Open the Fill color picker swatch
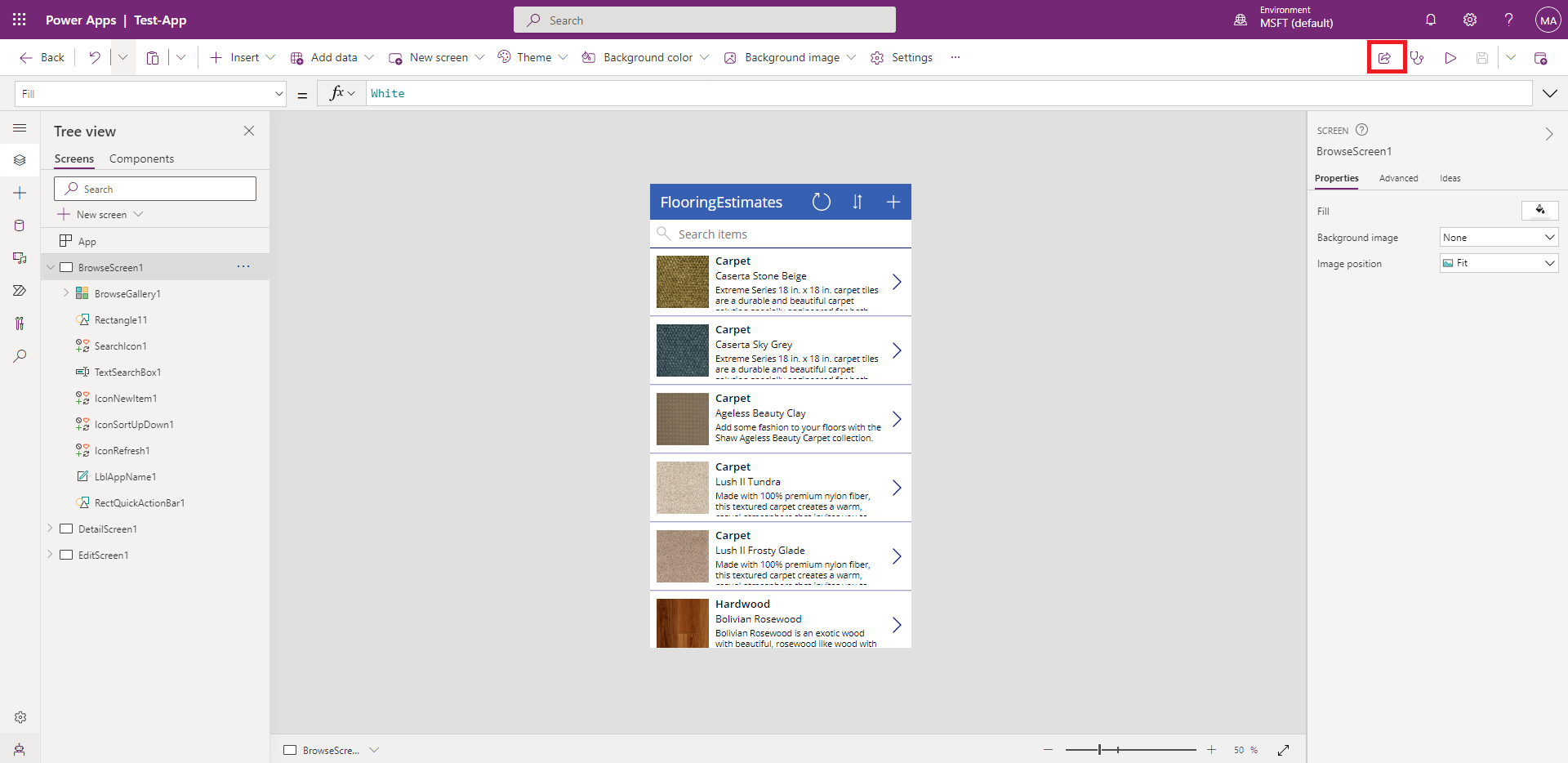 [1539, 211]
